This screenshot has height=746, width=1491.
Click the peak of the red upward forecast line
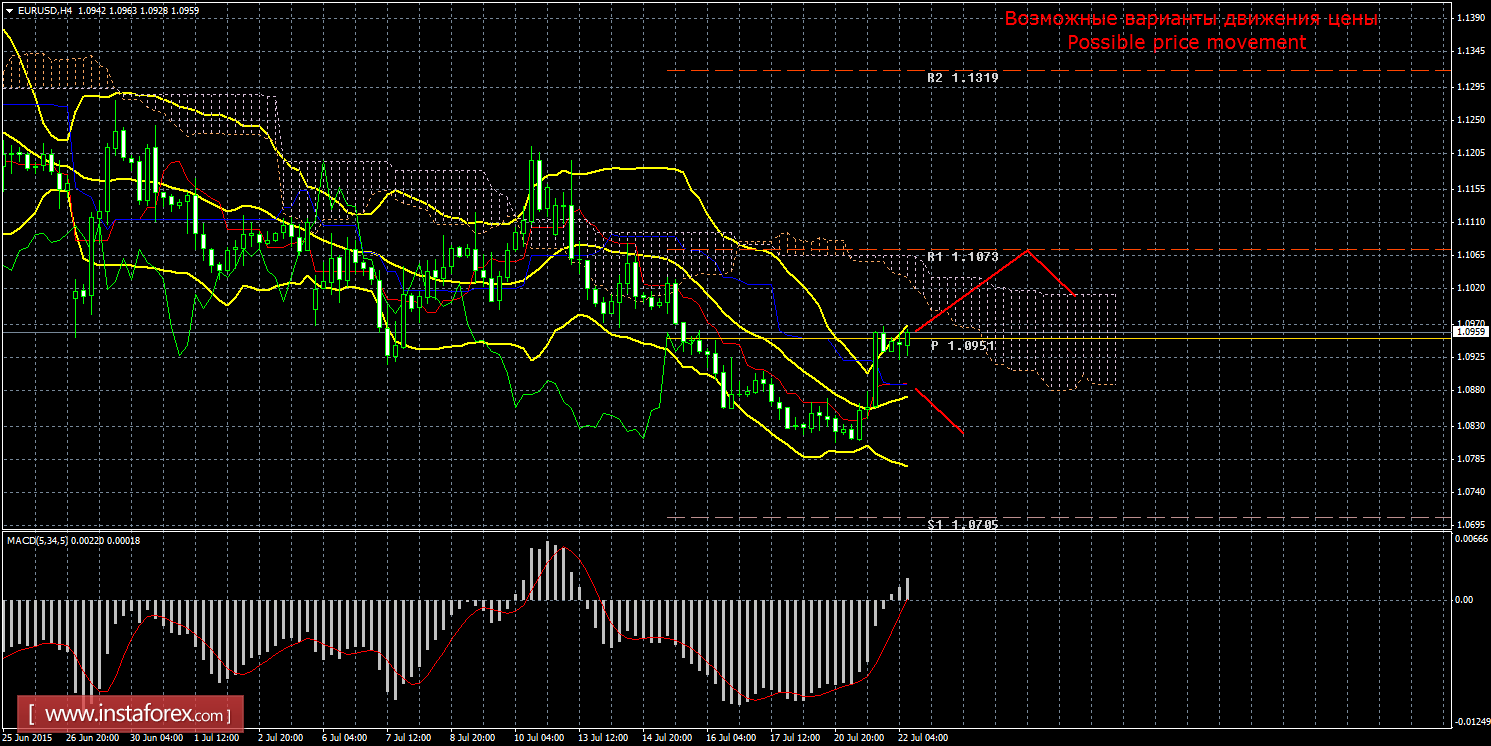1026,251
